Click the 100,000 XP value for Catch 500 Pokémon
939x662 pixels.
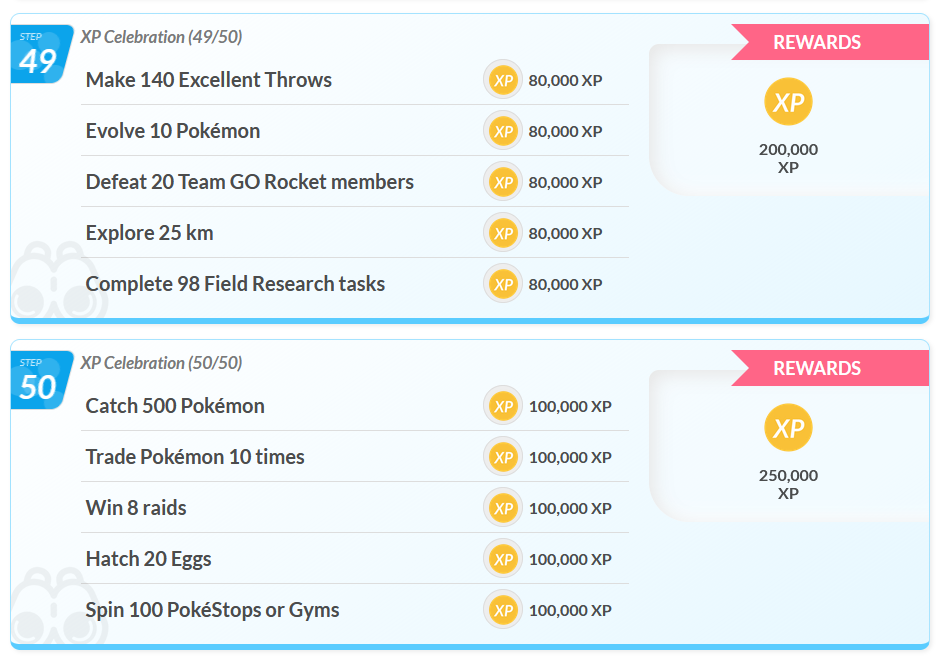[570, 406]
